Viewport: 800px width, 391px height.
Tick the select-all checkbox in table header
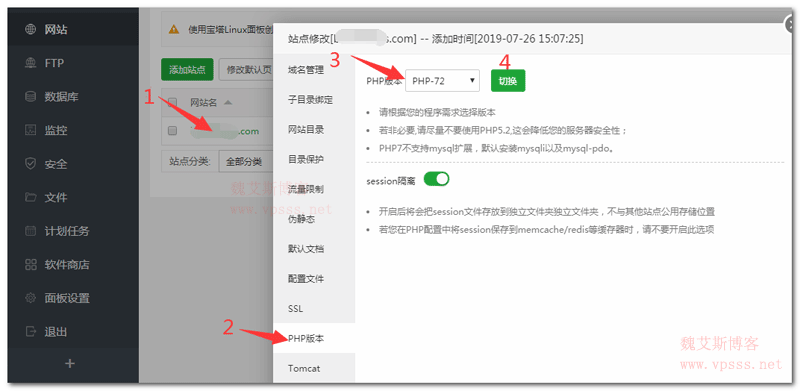(172, 102)
